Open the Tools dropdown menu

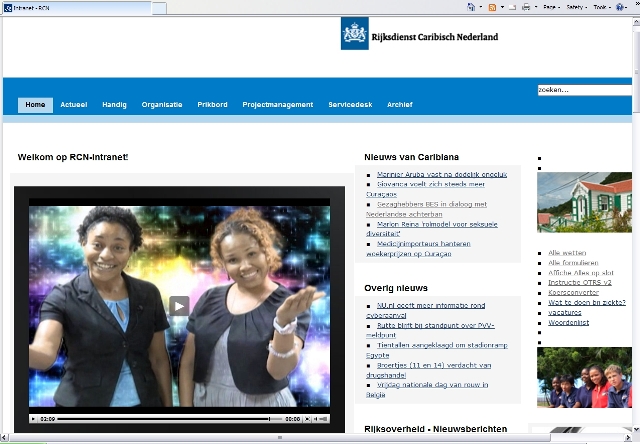point(603,7)
